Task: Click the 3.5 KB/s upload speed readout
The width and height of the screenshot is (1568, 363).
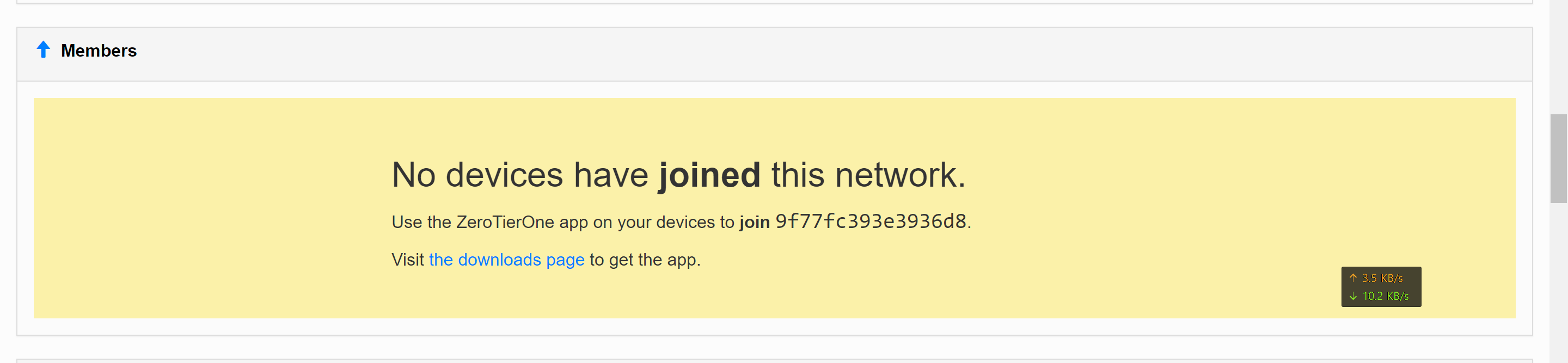Action: coord(1382,278)
